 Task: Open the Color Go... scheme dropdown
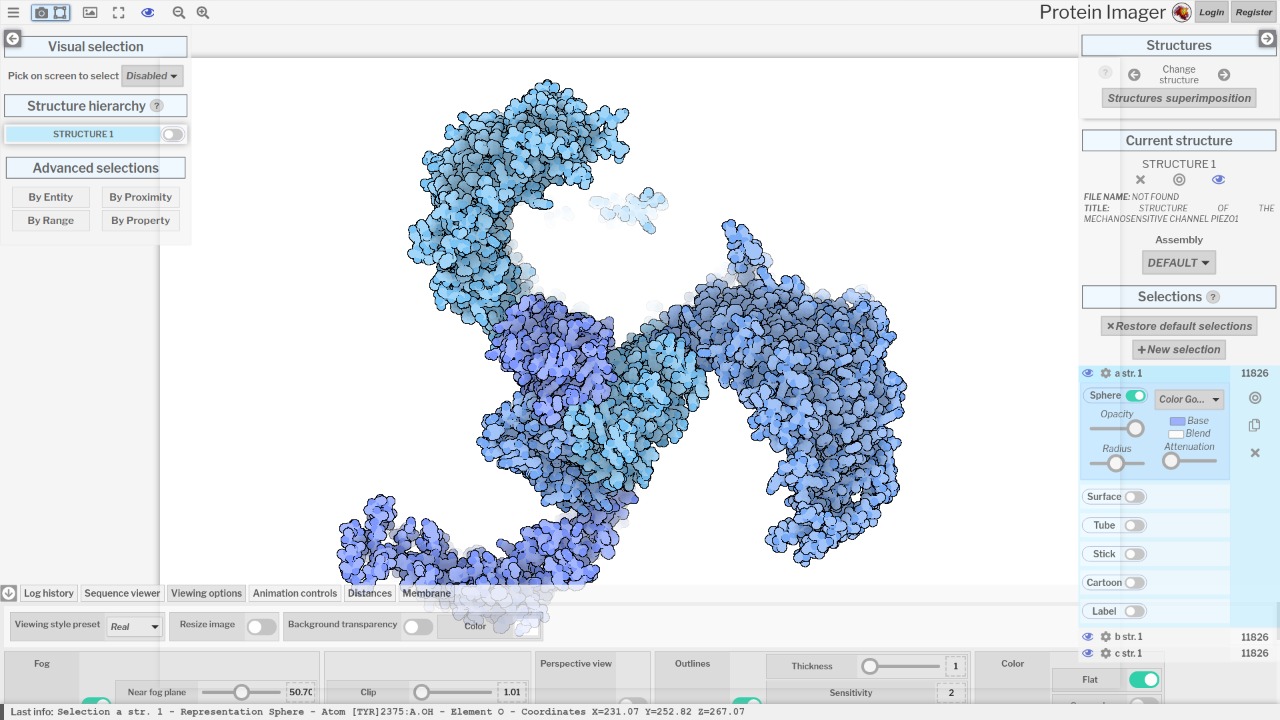[1189, 399]
